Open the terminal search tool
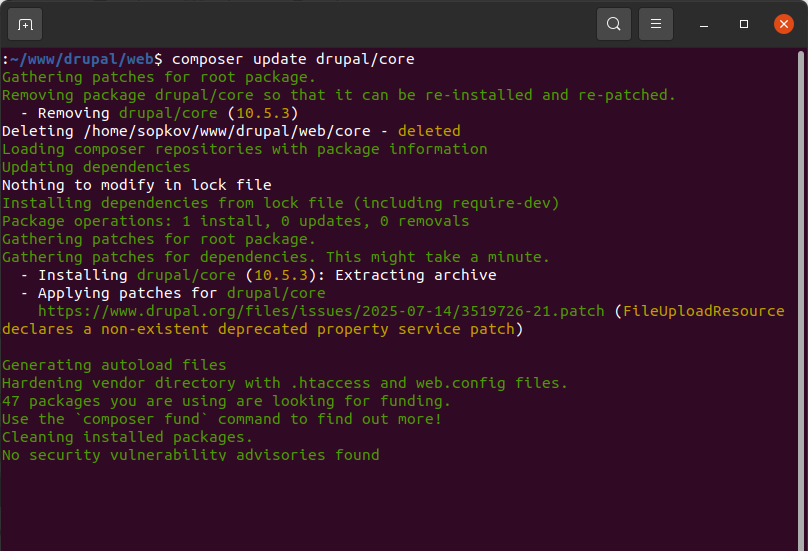The height and width of the screenshot is (551, 808). [613, 23]
